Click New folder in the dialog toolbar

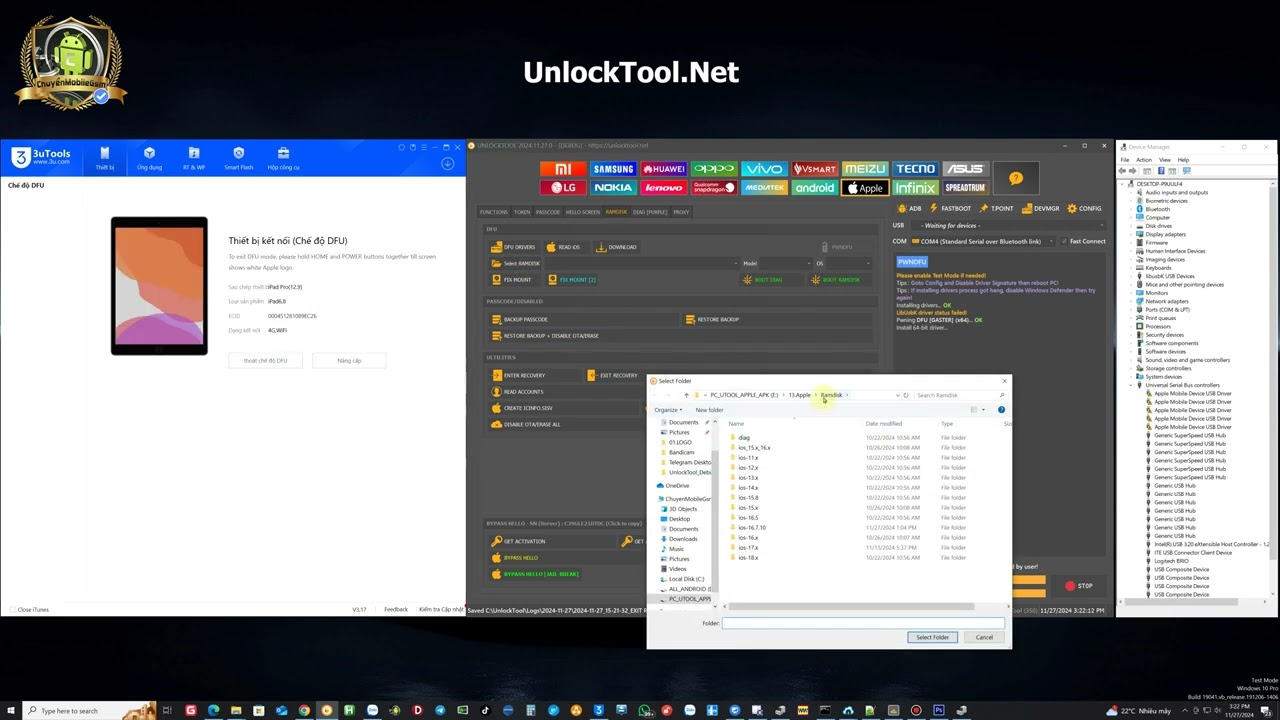tap(709, 410)
